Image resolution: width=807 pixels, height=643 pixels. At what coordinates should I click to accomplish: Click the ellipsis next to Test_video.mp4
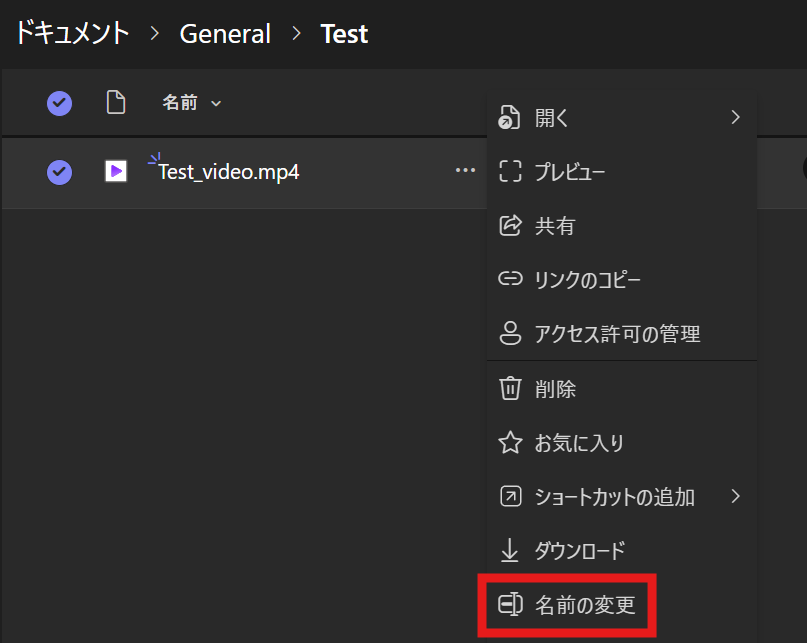(465, 171)
